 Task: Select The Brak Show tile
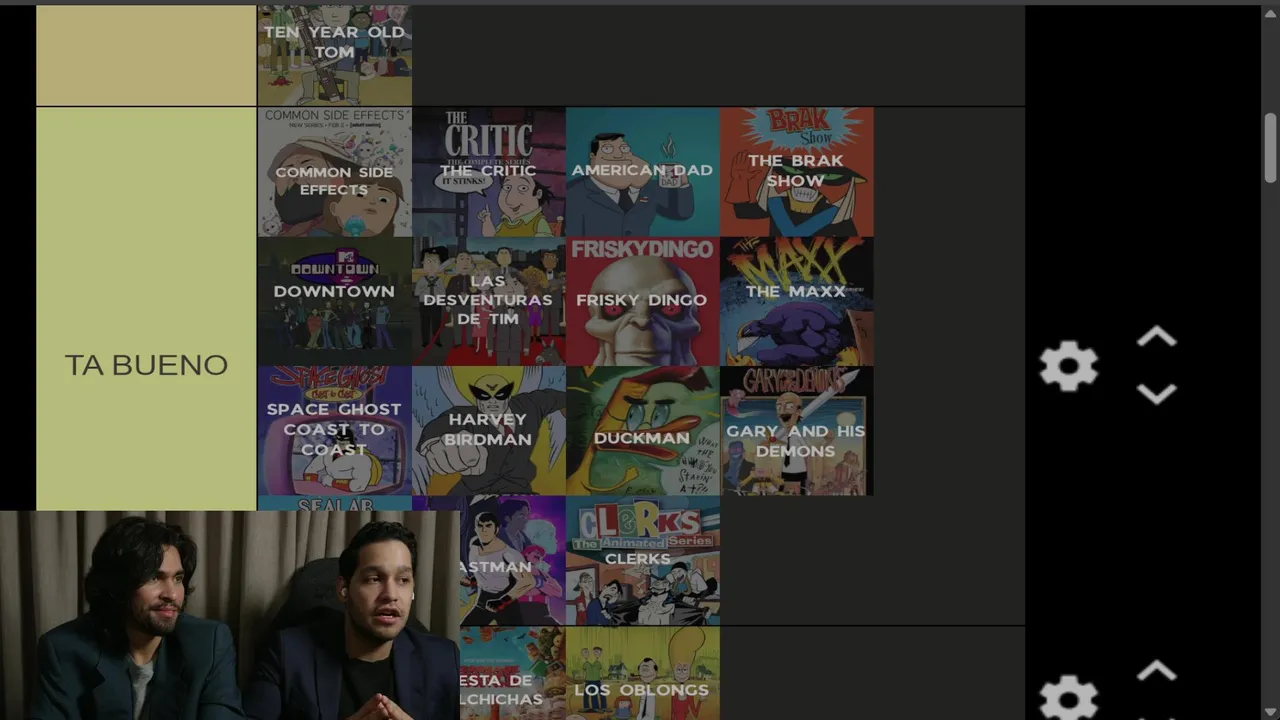(797, 172)
